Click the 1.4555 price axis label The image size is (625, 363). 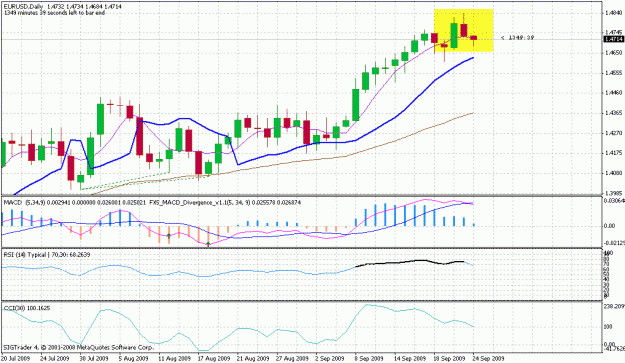[613, 73]
